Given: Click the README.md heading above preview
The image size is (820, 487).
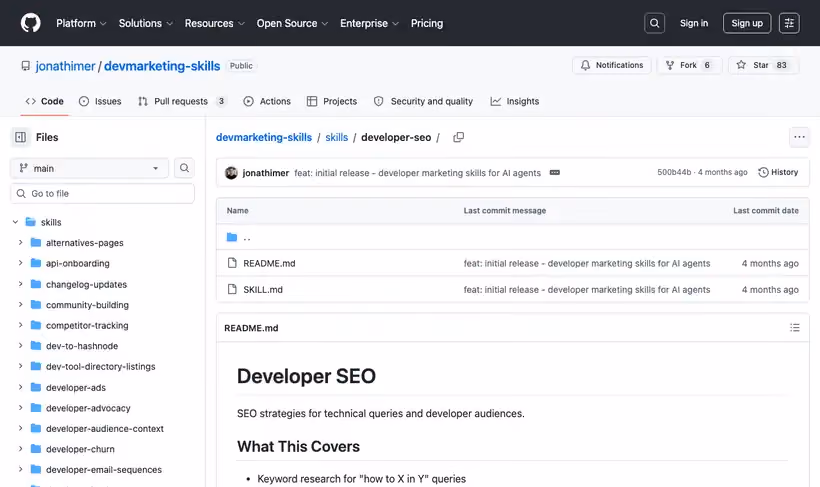Looking at the screenshot, I should [x=251, y=328].
